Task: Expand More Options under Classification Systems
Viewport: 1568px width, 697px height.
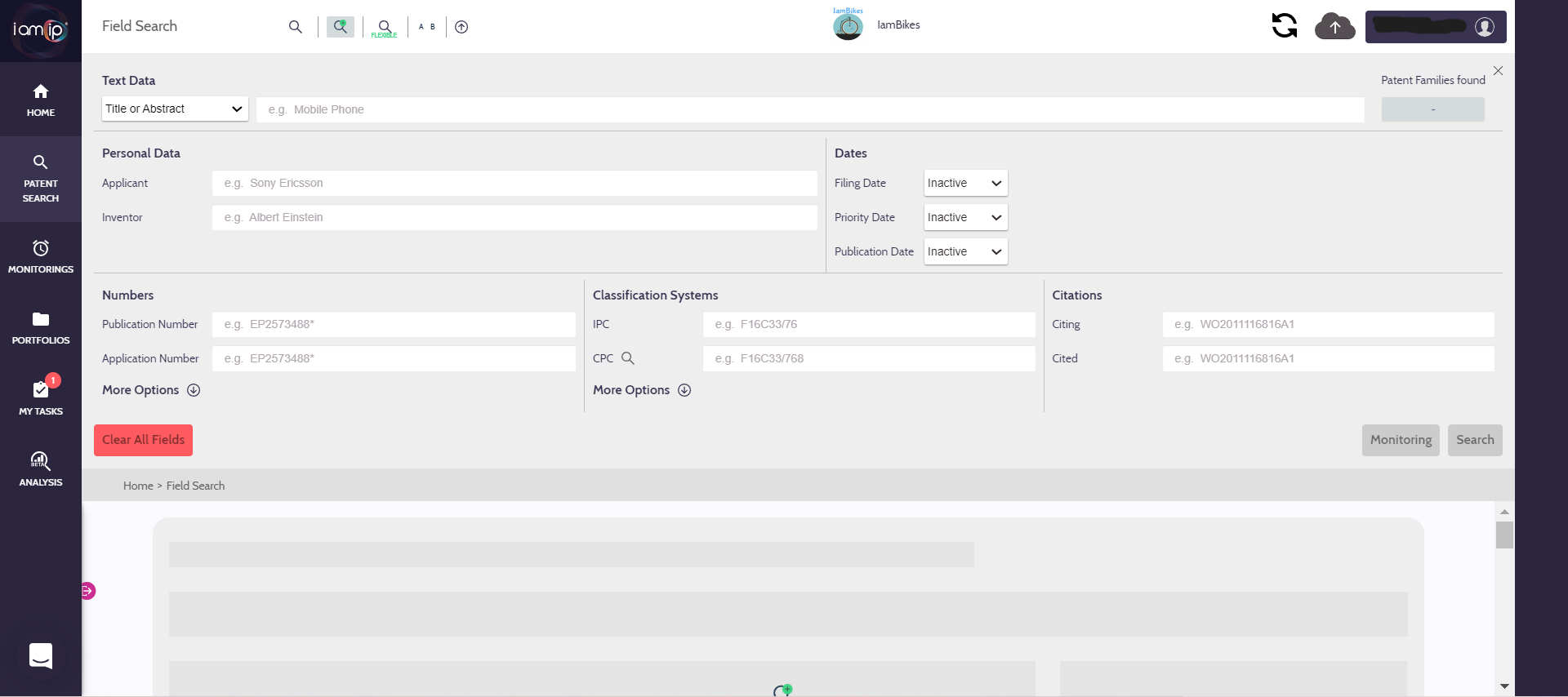Action: coord(642,390)
